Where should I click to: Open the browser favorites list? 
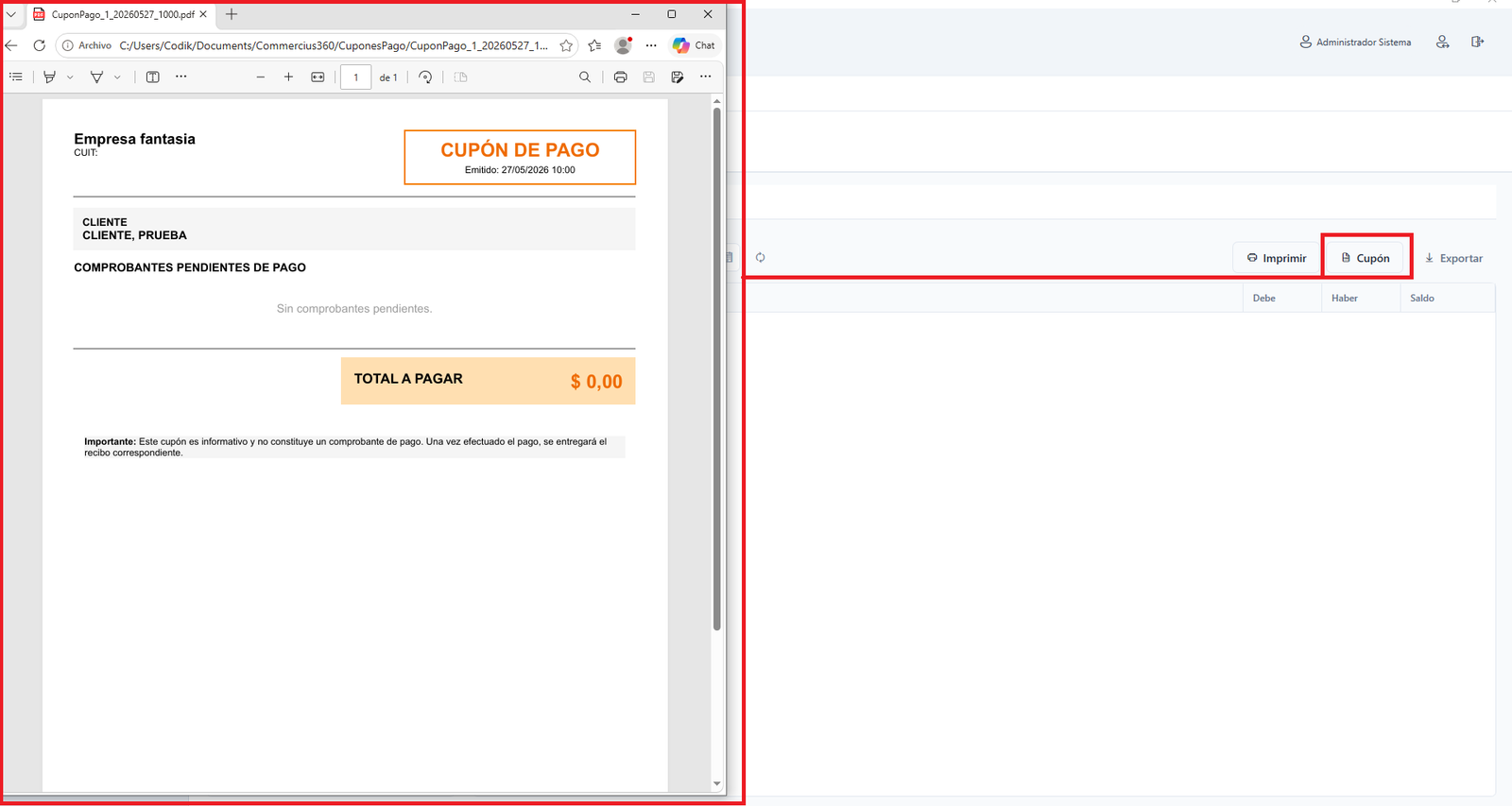(594, 45)
